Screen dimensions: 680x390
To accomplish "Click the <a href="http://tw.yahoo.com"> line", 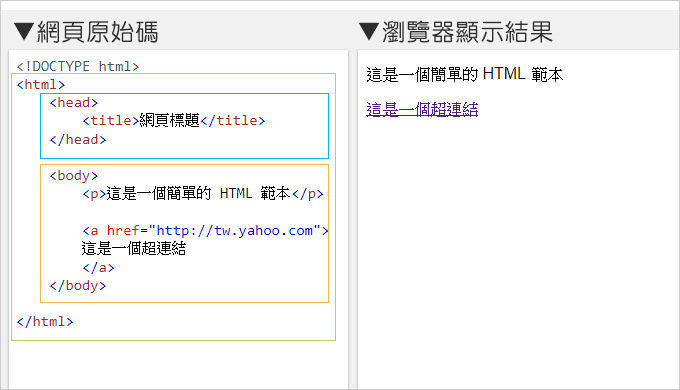I will coord(205,230).
